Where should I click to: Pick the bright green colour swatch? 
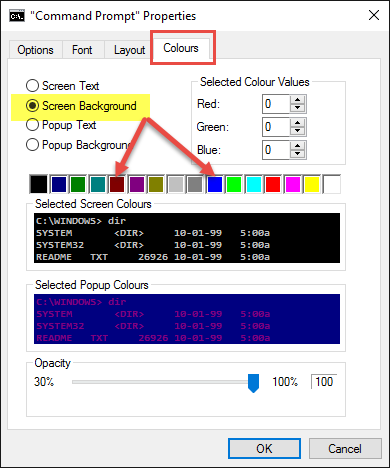click(x=234, y=184)
